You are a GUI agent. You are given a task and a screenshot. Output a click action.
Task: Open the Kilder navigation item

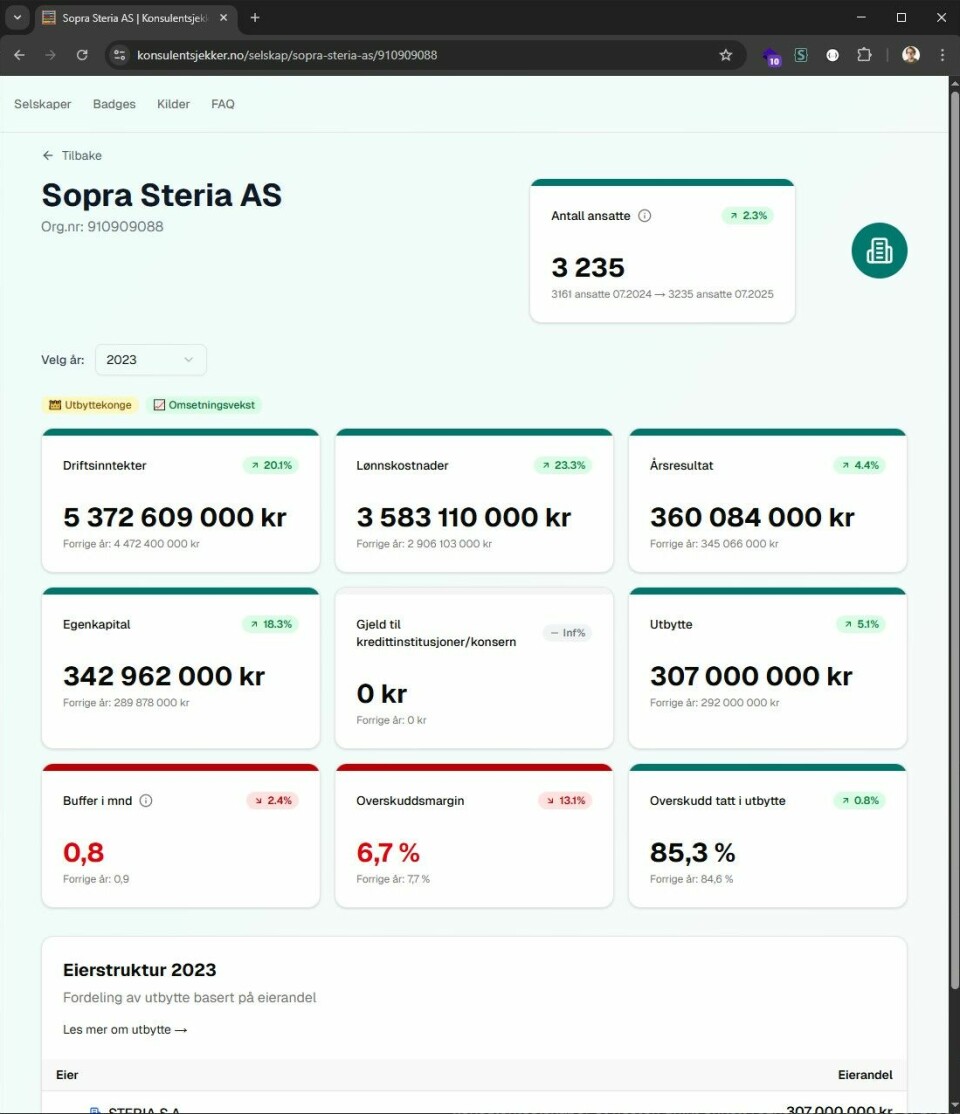173,104
